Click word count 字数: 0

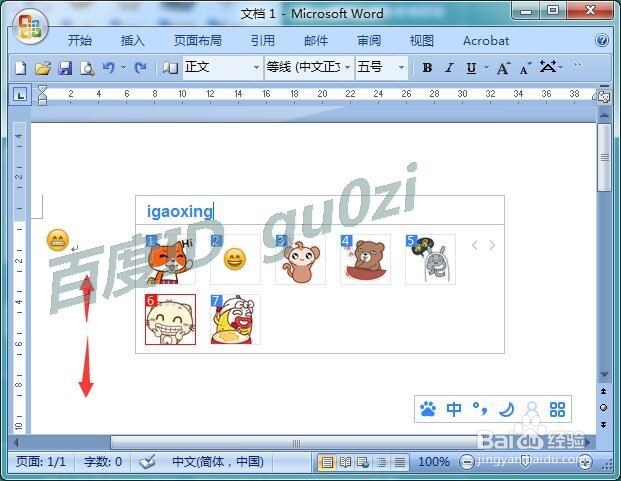(103, 462)
